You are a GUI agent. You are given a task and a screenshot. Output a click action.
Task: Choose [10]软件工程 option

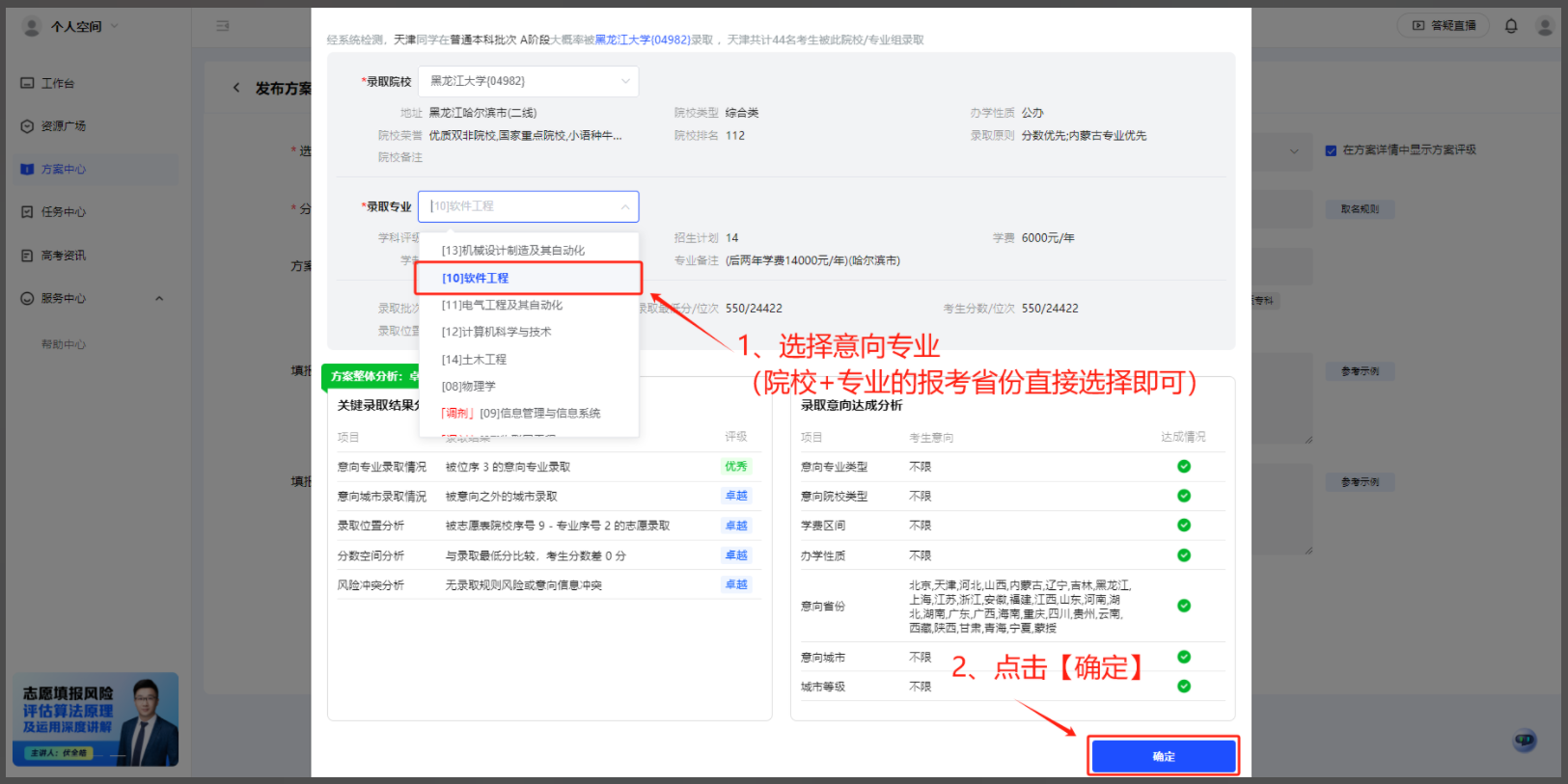point(529,278)
